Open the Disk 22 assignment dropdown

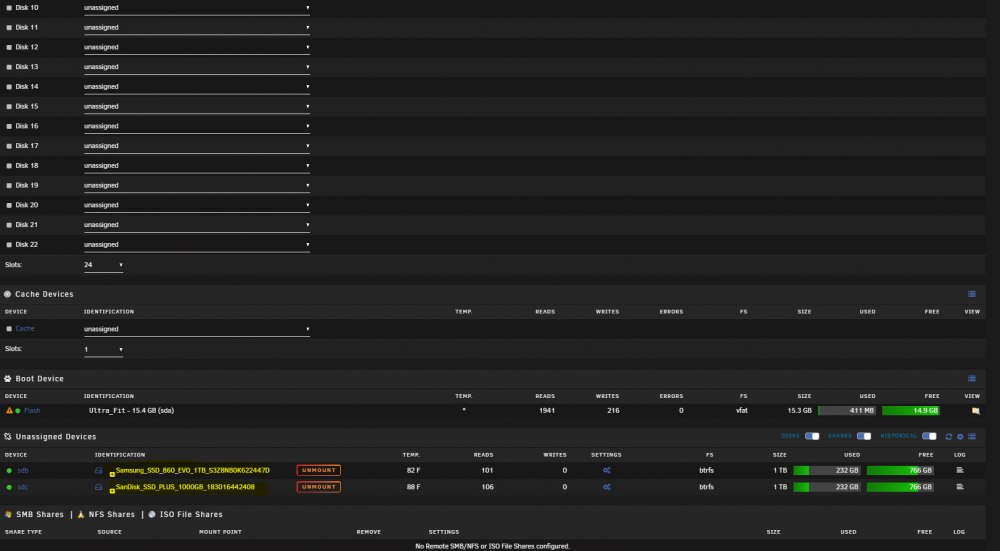click(196, 245)
